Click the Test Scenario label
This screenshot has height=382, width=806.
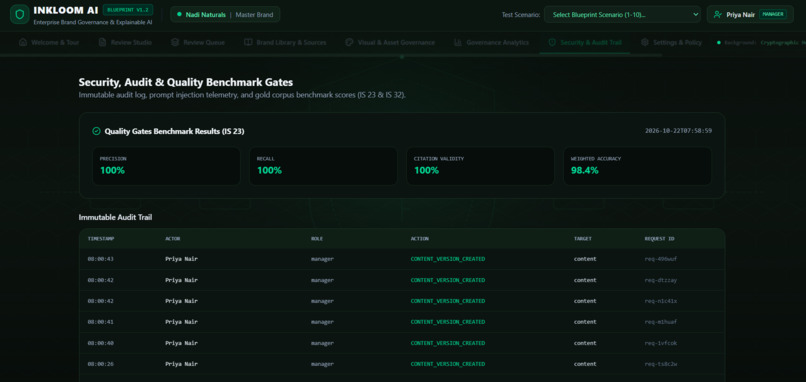click(x=521, y=14)
